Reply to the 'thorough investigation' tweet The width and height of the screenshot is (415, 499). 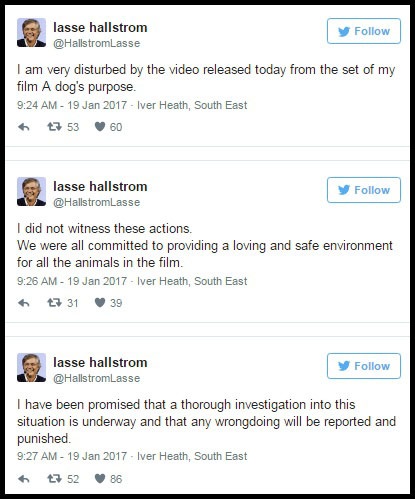point(24,479)
